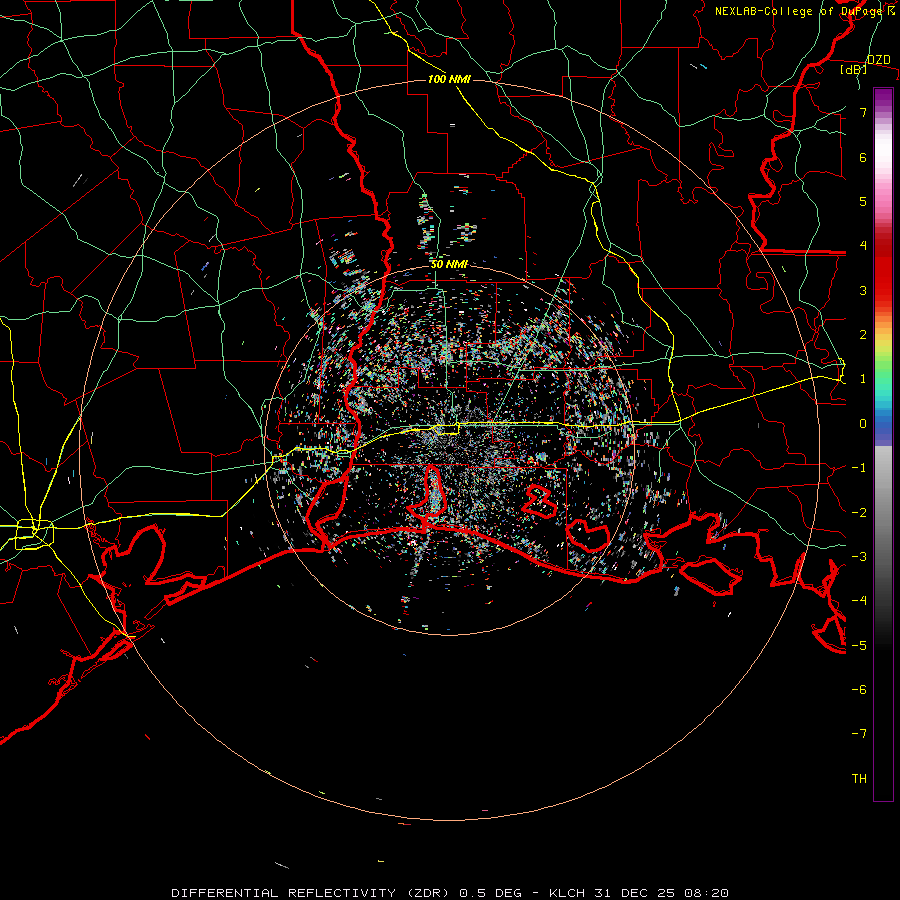Click the 0 value on the color scale
Image resolution: width=900 pixels, height=900 pixels.
coord(863,424)
